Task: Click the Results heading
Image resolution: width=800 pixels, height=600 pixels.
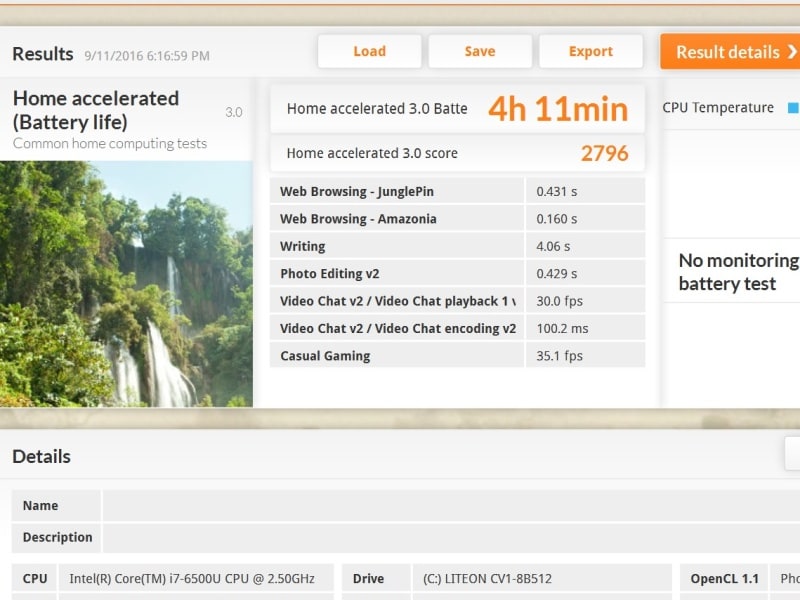Action: (43, 54)
